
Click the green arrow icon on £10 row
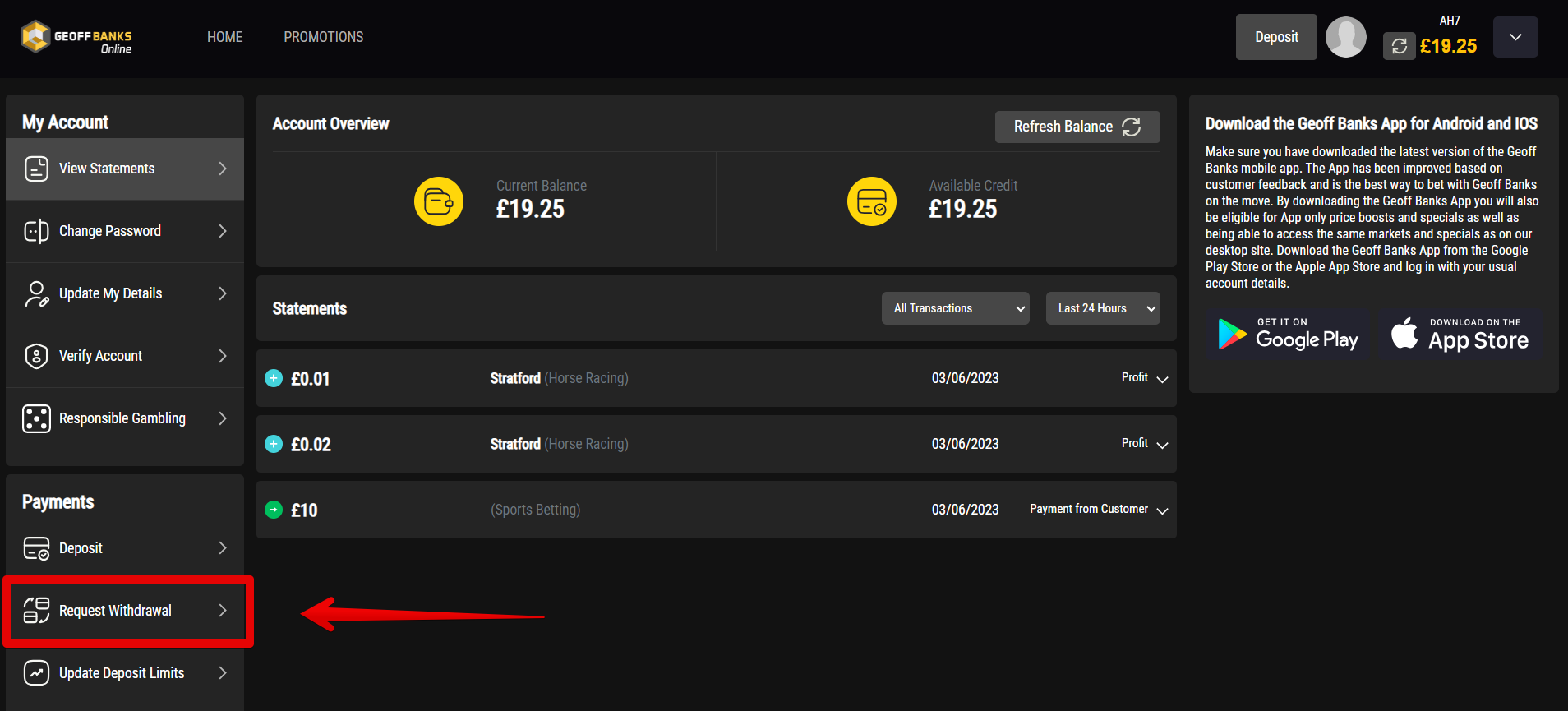point(274,510)
